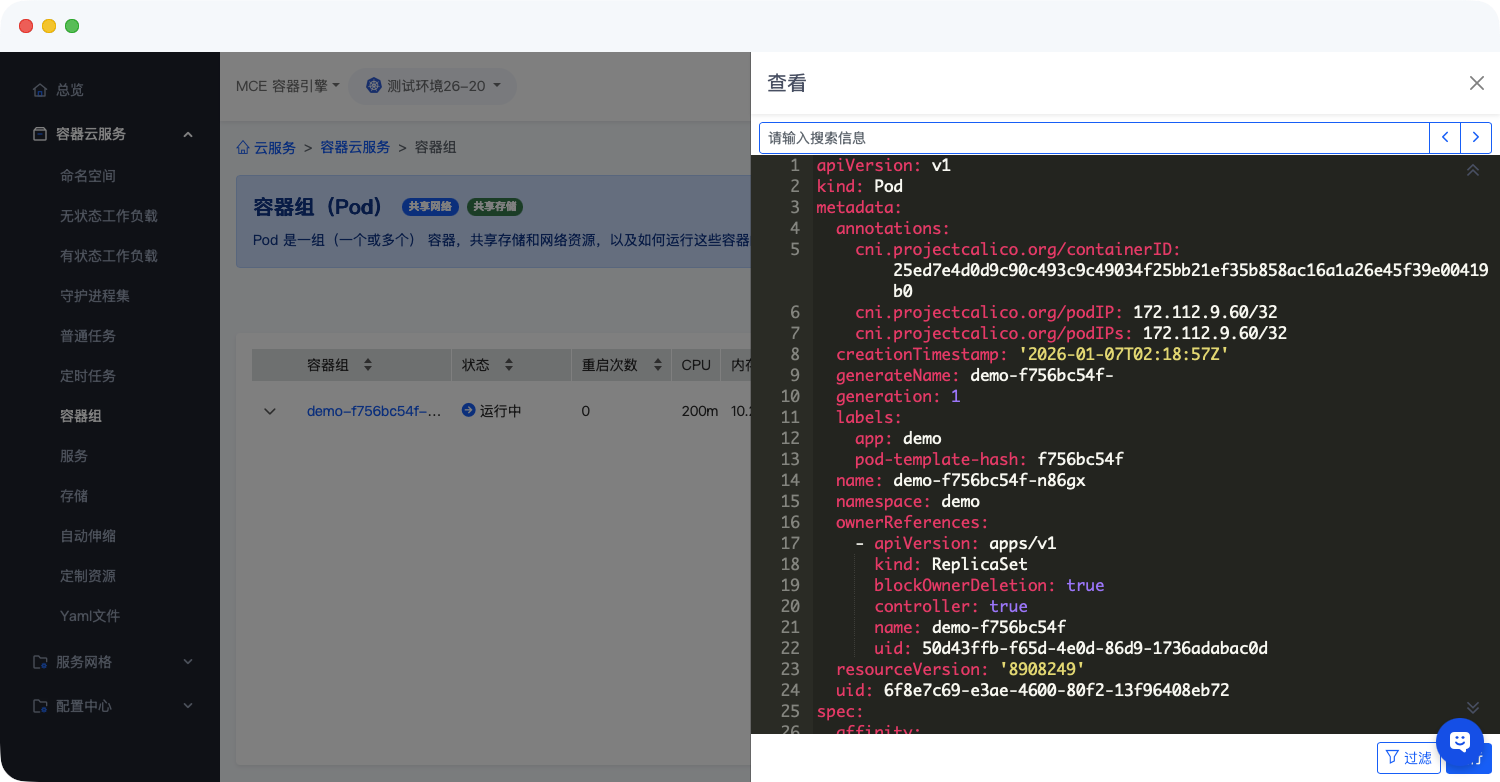Go to previous search match arrow
The width and height of the screenshot is (1500, 782).
click(1445, 138)
